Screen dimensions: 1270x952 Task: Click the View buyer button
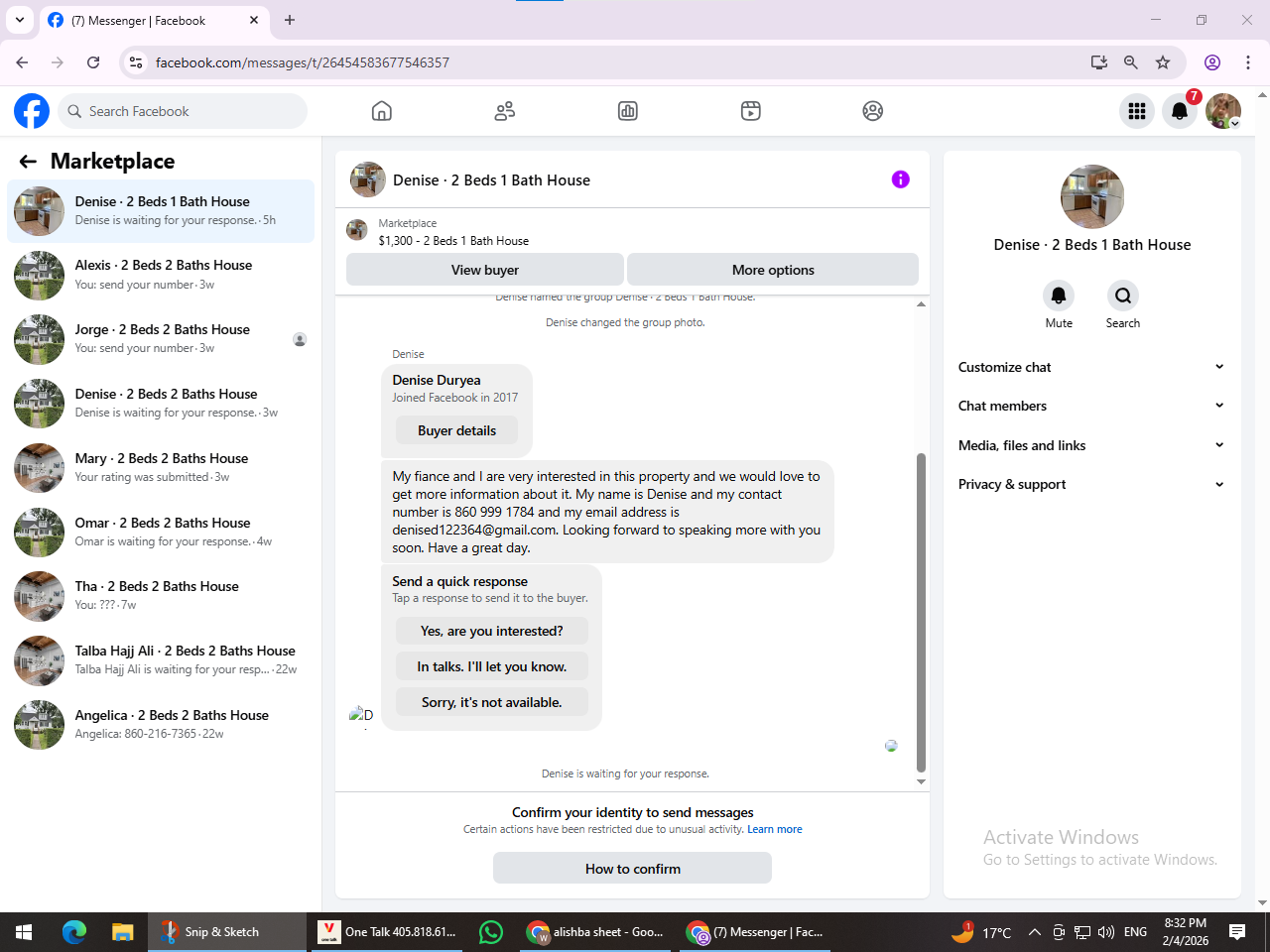pos(485,270)
